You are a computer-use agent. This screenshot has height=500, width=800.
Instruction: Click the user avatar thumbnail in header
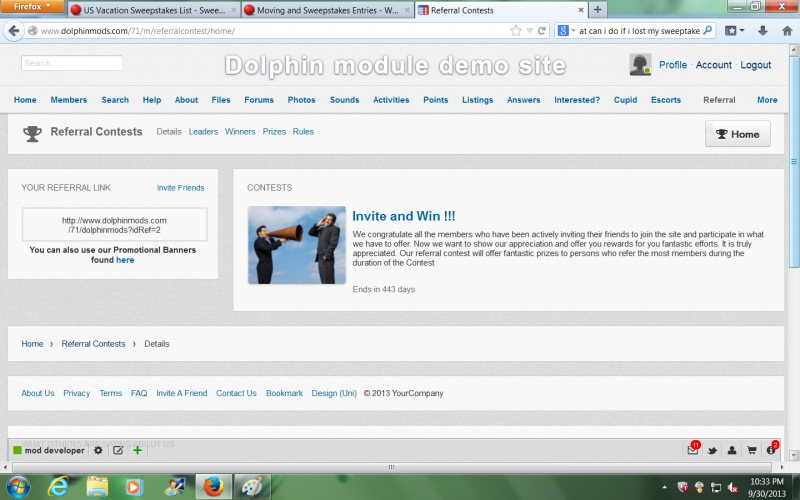coord(640,65)
